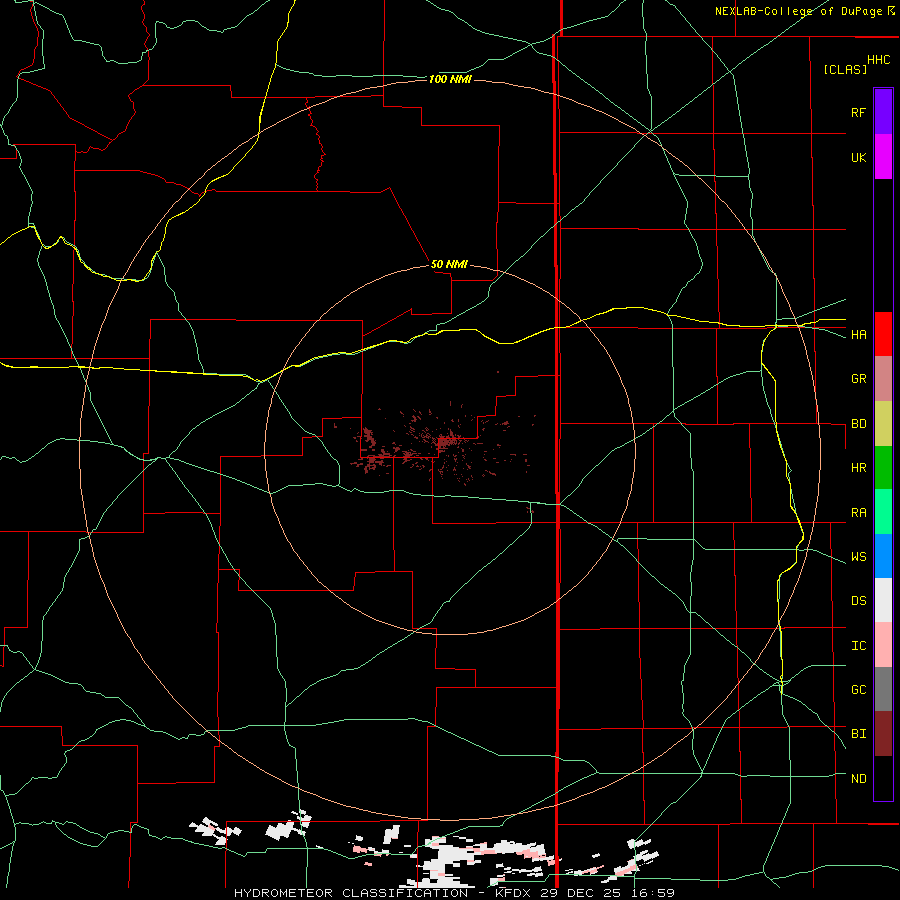The height and width of the screenshot is (900, 900).
Task: Click the IC legend label
Action: 858,646
